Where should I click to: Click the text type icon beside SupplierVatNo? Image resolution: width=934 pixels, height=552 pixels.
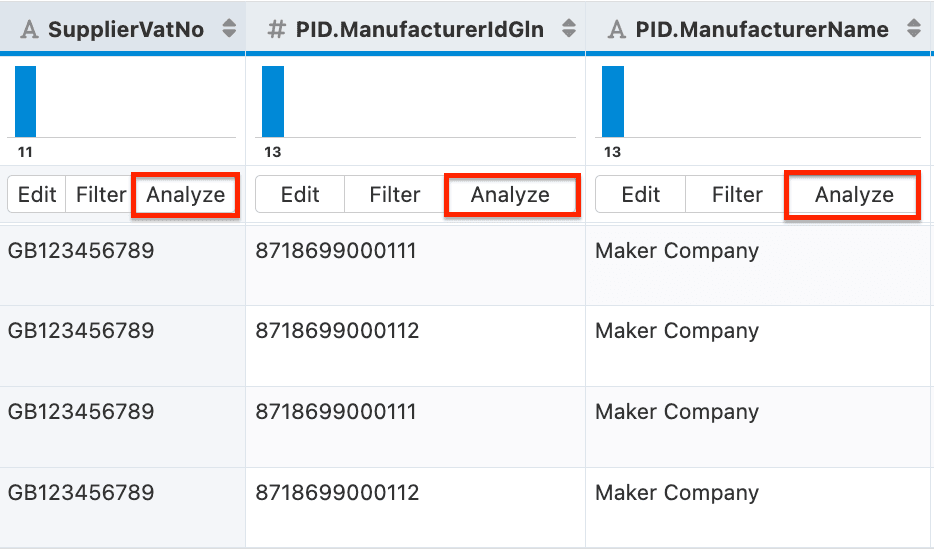pos(29,30)
